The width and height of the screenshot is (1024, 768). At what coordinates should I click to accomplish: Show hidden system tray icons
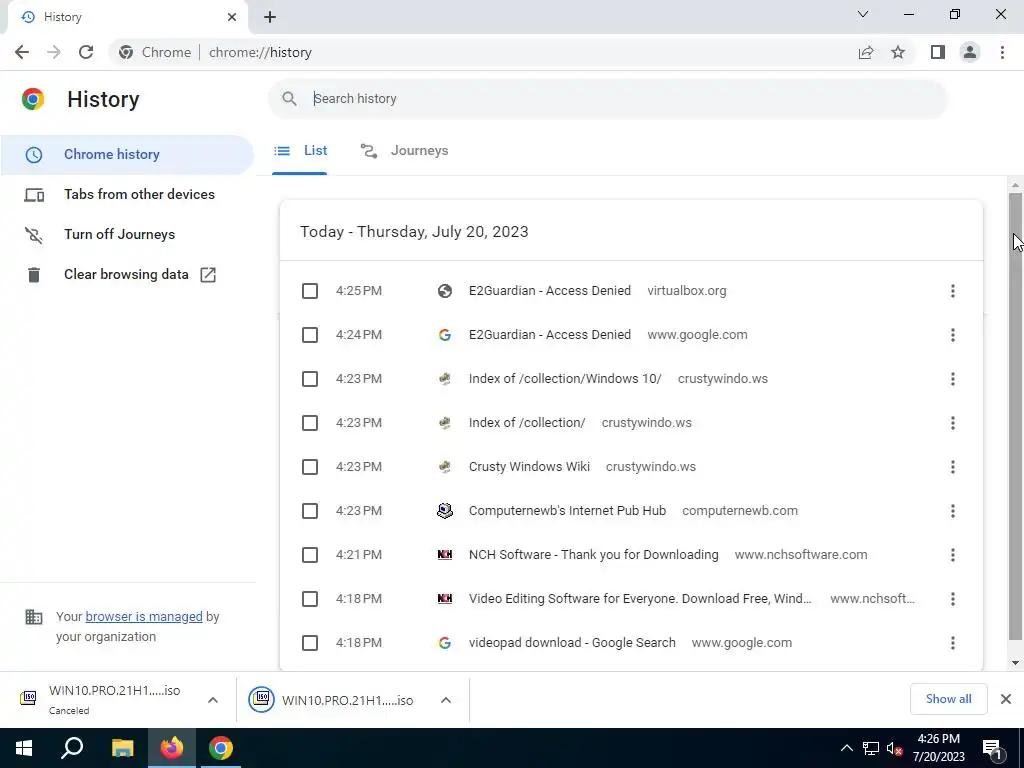click(846, 748)
